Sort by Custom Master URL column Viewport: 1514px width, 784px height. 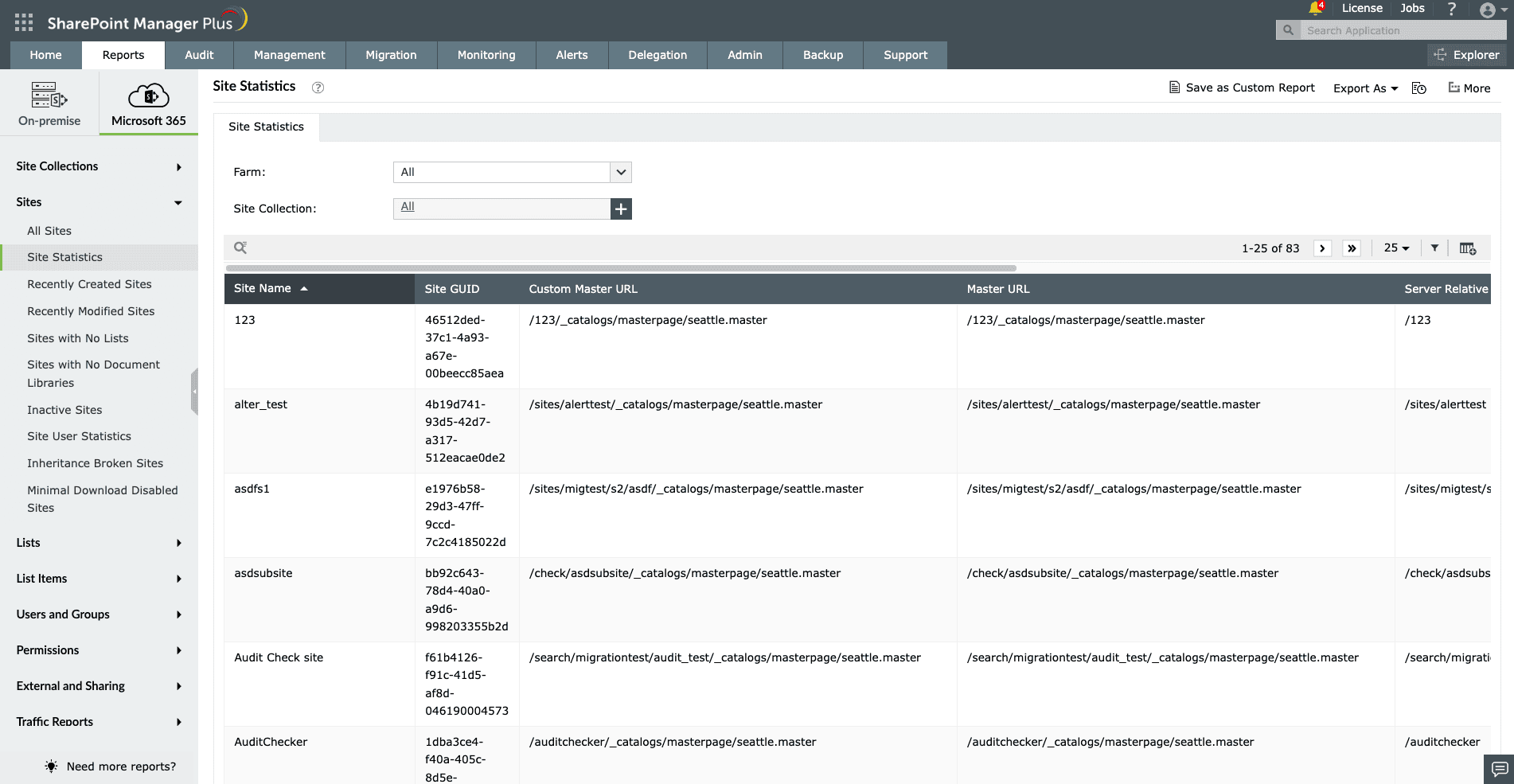pyautogui.click(x=738, y=289)
